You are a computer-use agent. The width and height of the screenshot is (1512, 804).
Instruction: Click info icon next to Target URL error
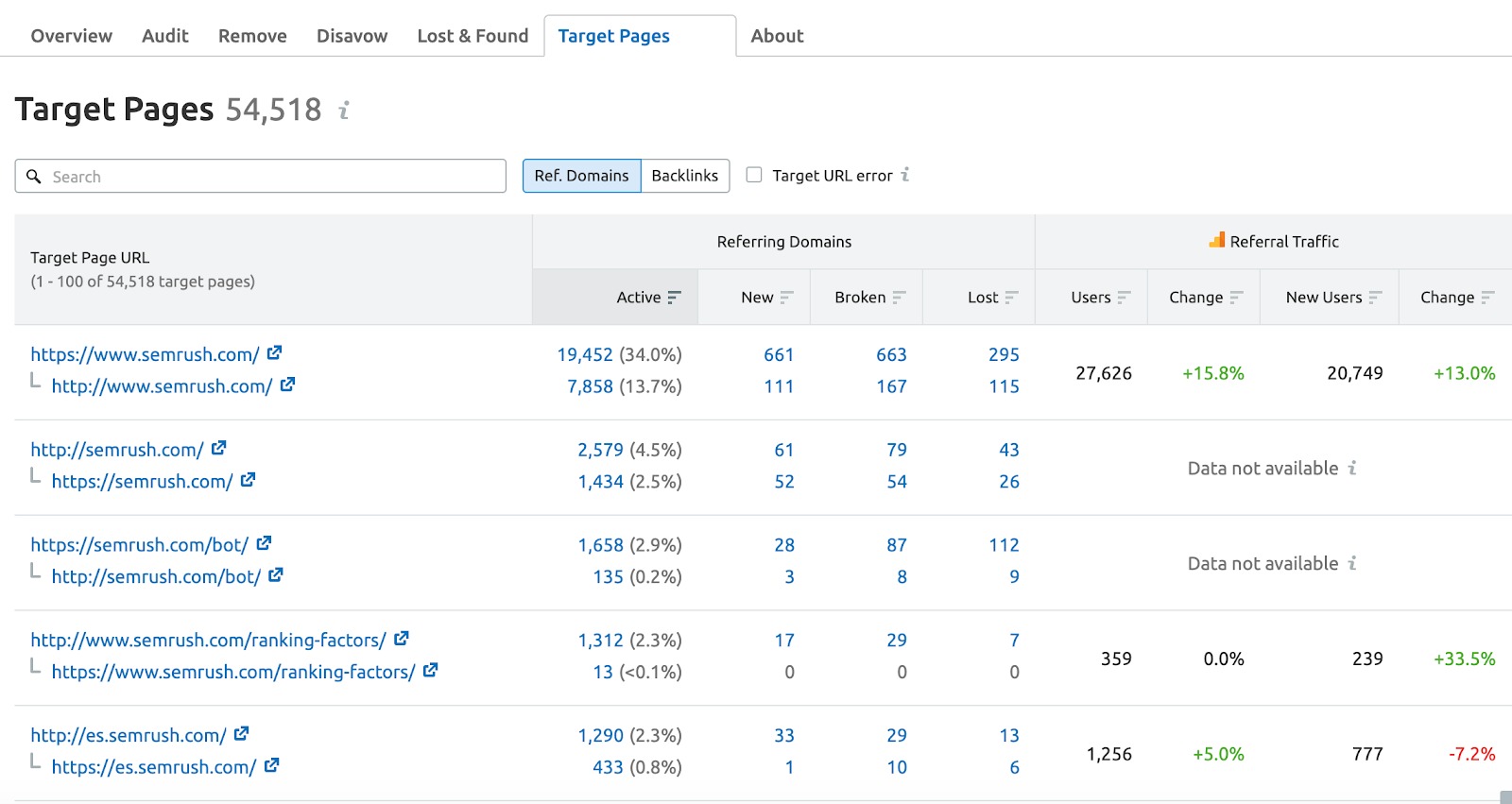pyautogui.click(x=905, y=175)
